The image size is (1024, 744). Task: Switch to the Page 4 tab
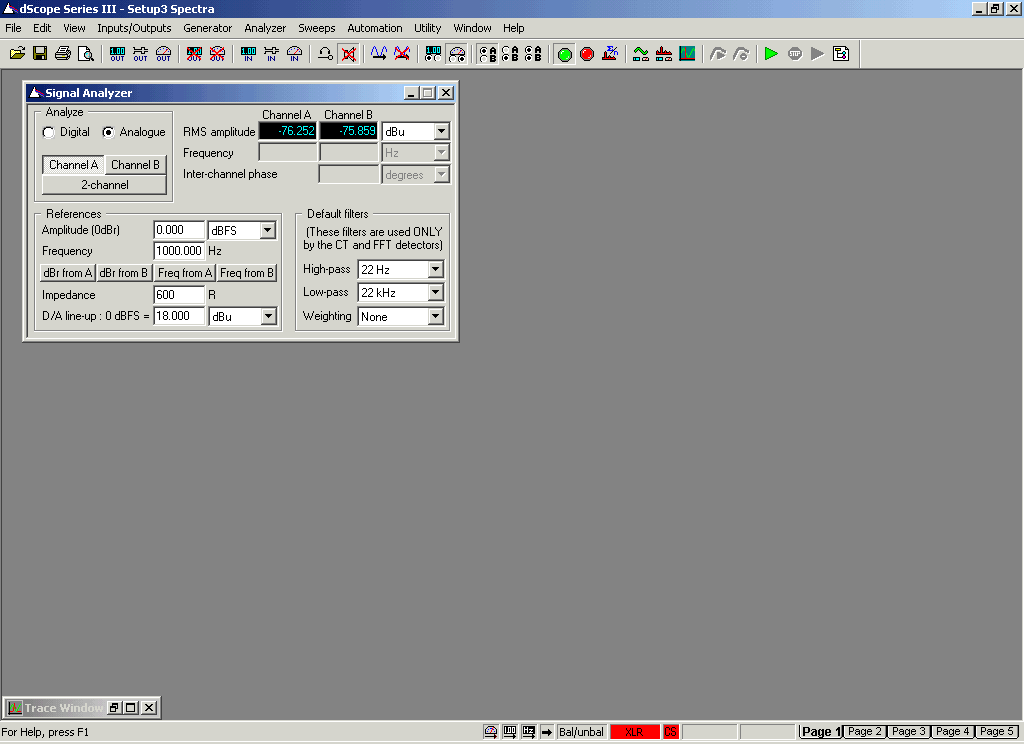coord(953,732)
